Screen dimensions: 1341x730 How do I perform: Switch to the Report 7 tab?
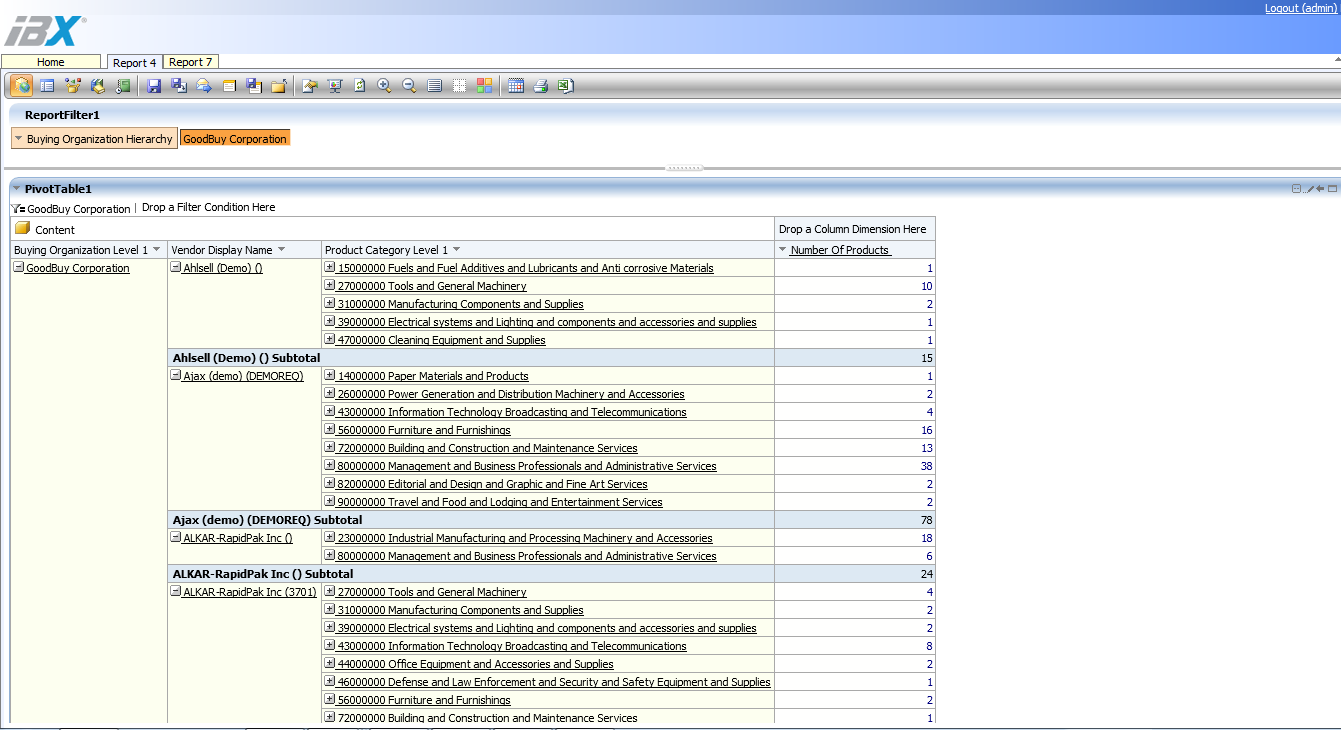(190, 62)
